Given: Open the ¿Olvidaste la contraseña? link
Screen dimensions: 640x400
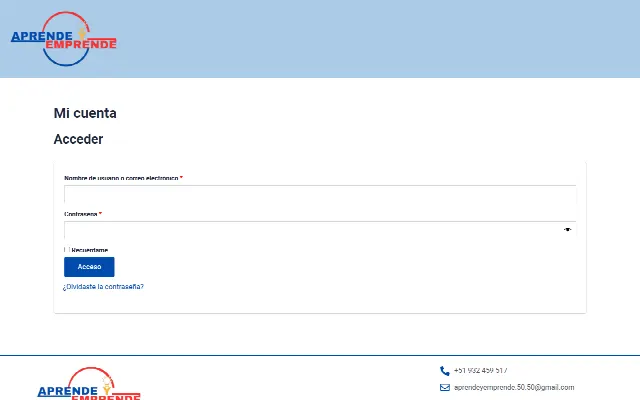Looking at the screenshot, I should point(103,287).
